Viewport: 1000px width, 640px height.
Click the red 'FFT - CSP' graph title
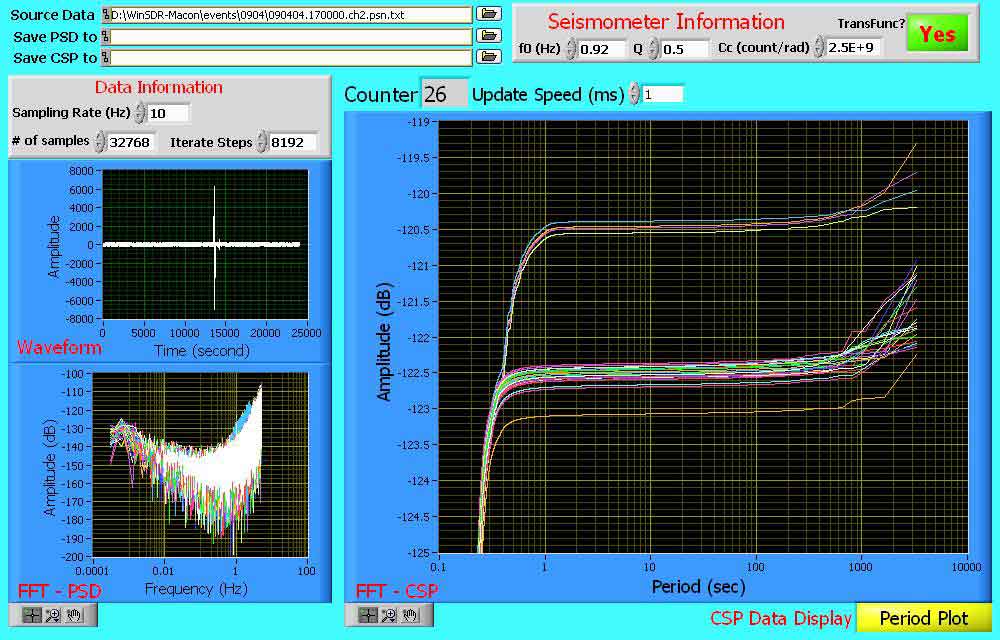(x=397, y=591)
